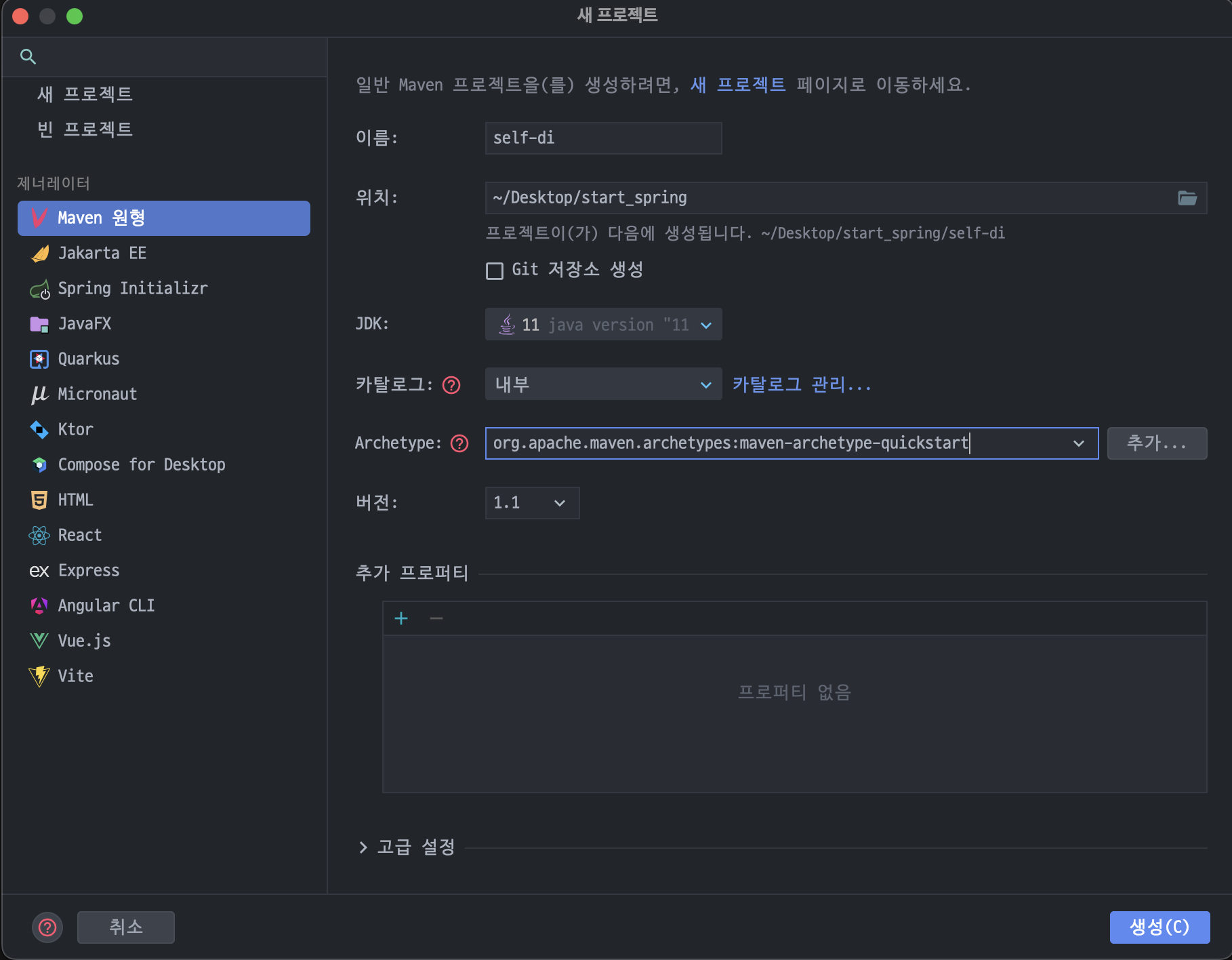Click the Spring Initializr leaf icon
Viewport: 1232px width, 960px height.
pos(39,289)
